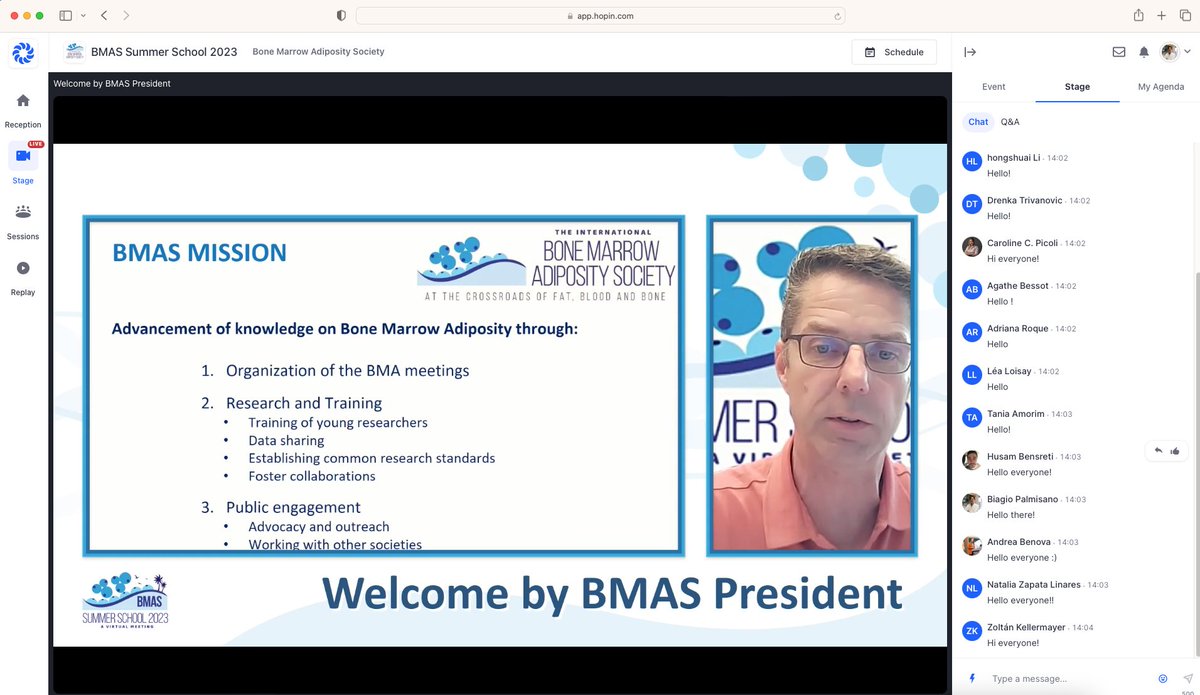
Task: Like Husam Bensreti's message
Action: pyautogui.click(x=1176, y=451)
